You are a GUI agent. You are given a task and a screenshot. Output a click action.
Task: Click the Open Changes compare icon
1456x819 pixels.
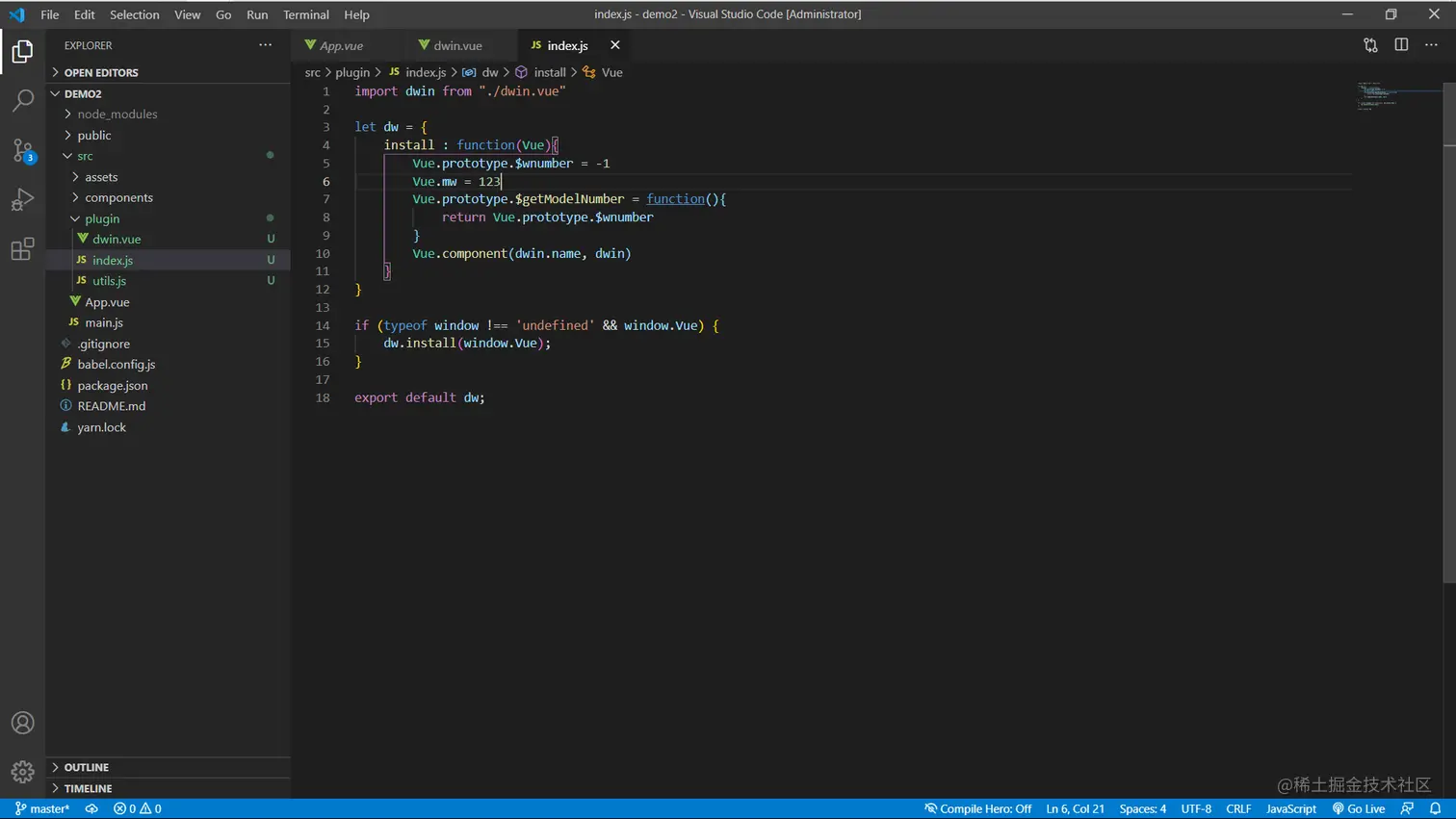tap(1370, 45)
